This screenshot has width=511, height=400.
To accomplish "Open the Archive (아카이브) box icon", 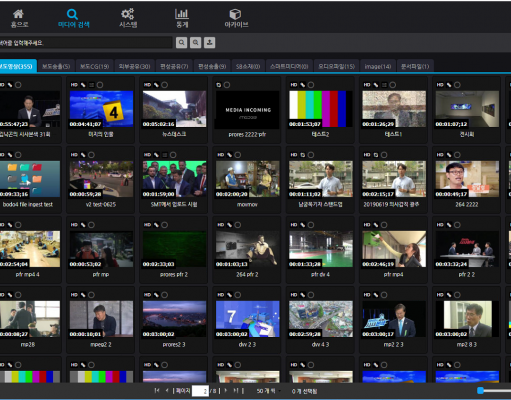I will point(236,18).
